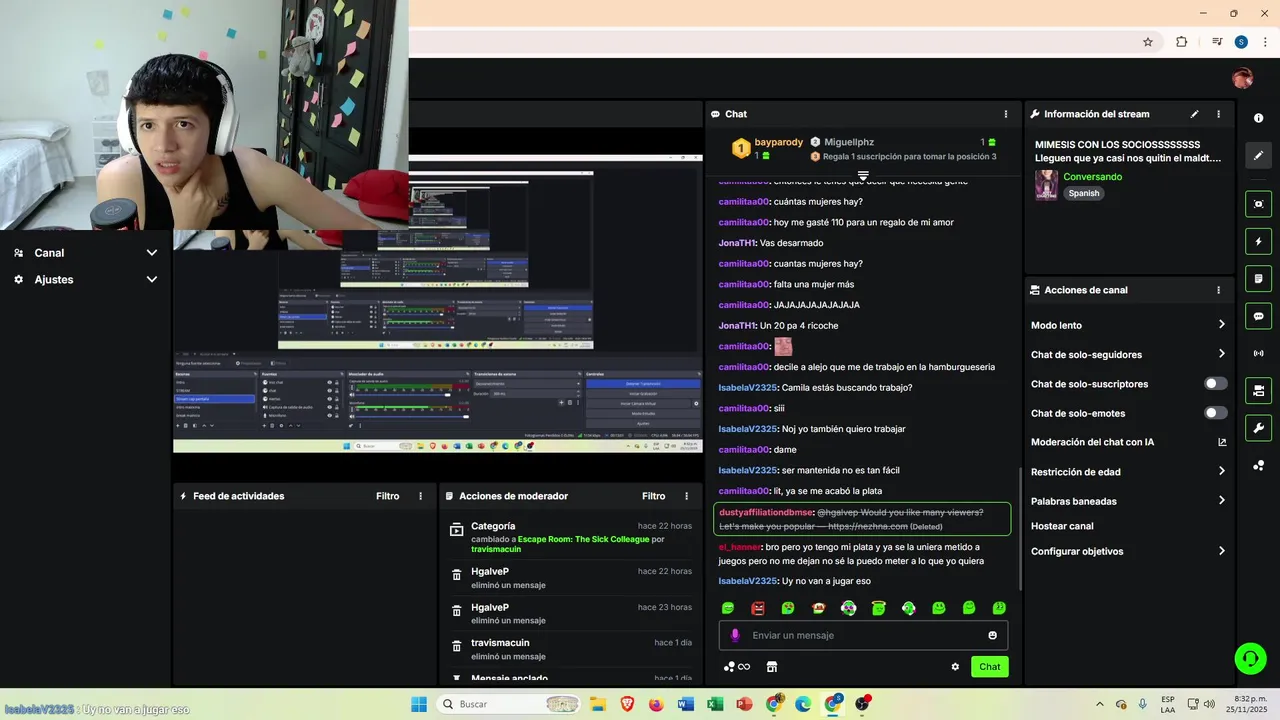This screenshot has height=720, width=1280.
Task: Open OBS Studio from the taskbar
Action: pyautogui.click(x=862, y=704)
